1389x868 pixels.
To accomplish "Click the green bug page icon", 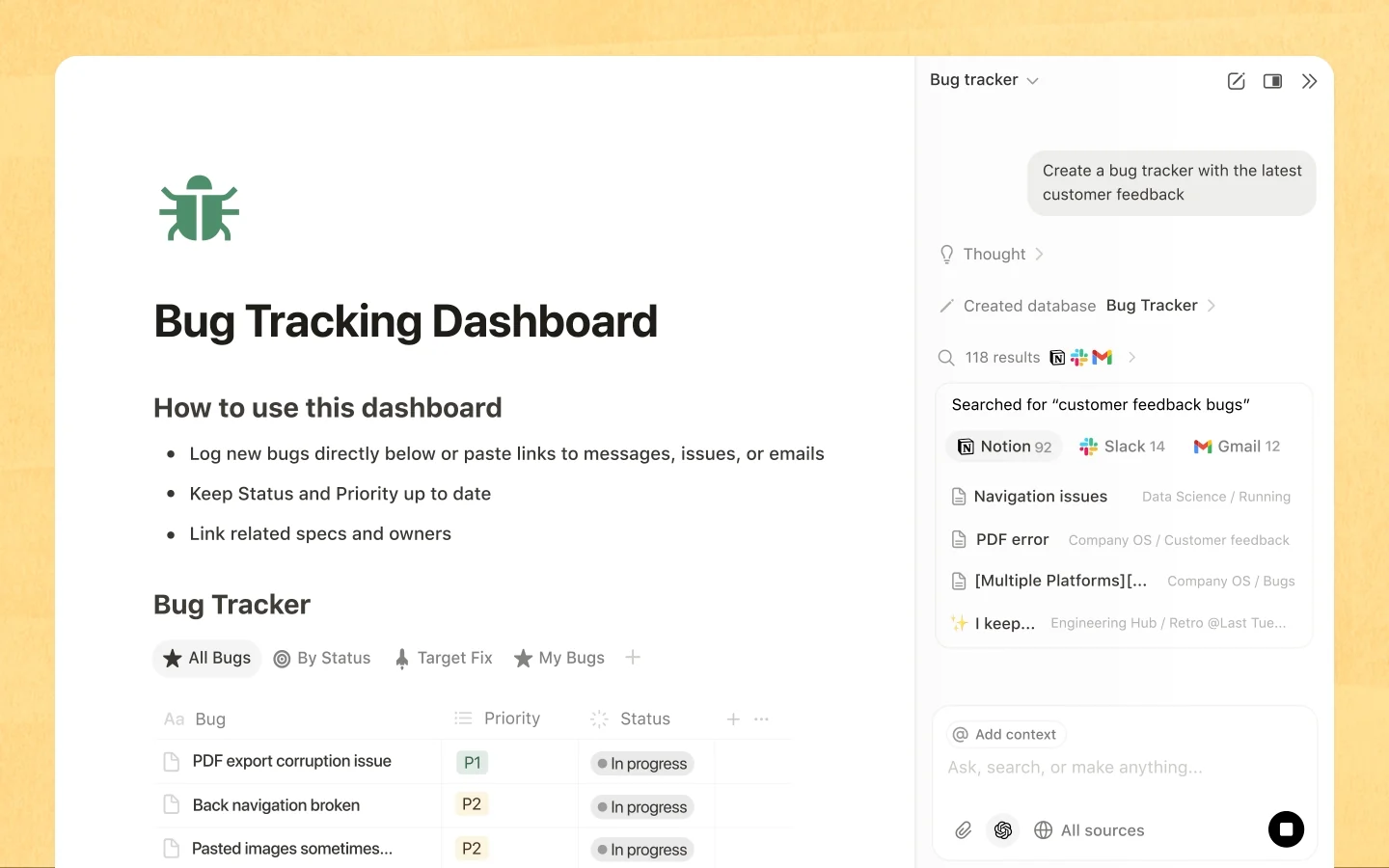I will point(200,208).
